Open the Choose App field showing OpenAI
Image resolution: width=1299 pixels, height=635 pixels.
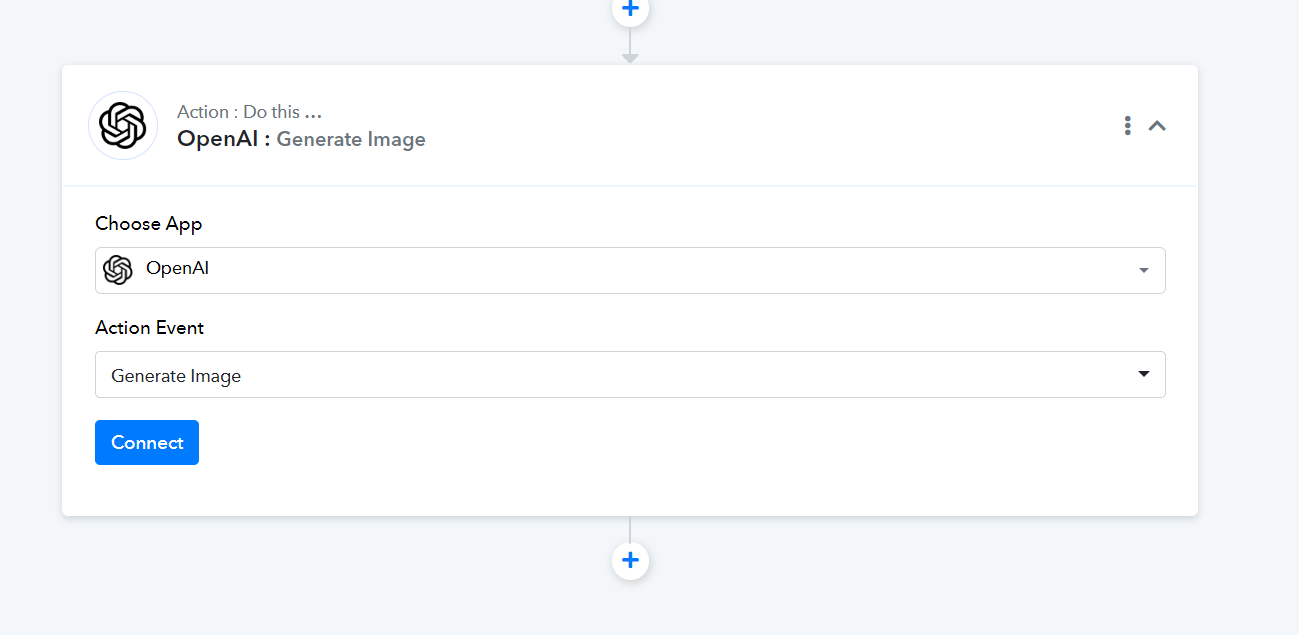pos(630,270)
